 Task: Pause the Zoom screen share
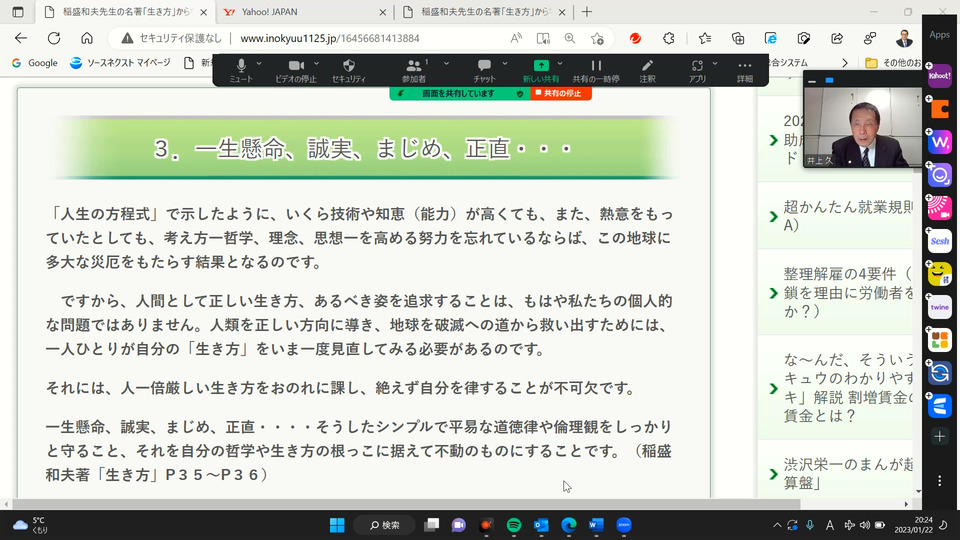pyautogui.click(x=596, y=71)
